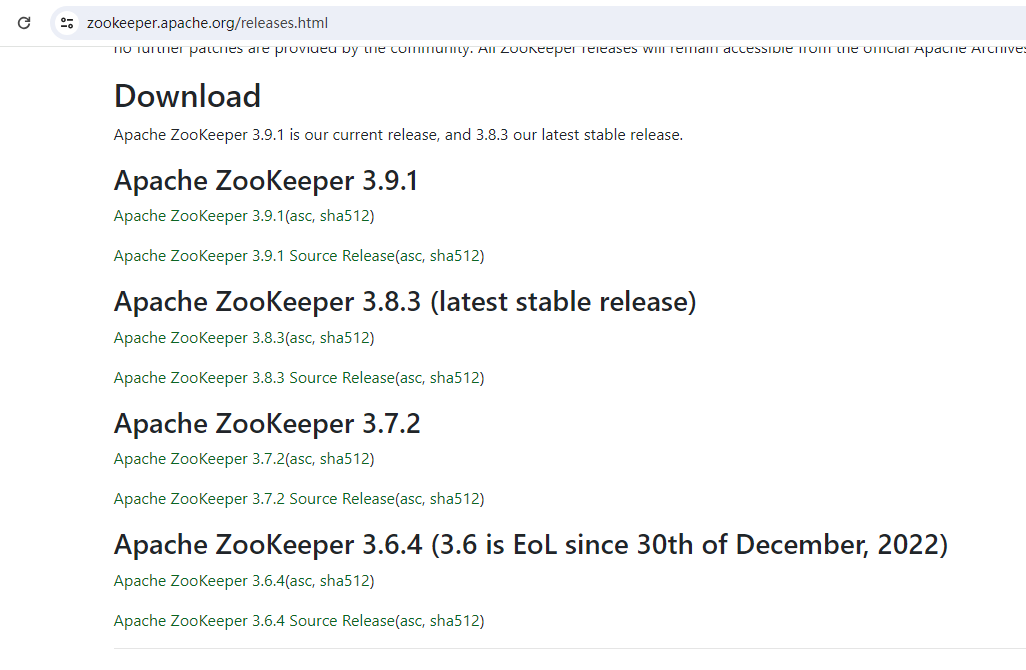1026x670 pixels.
Task: Open asc signature of 3.8.3 Source Release
Action: point(410,378)
